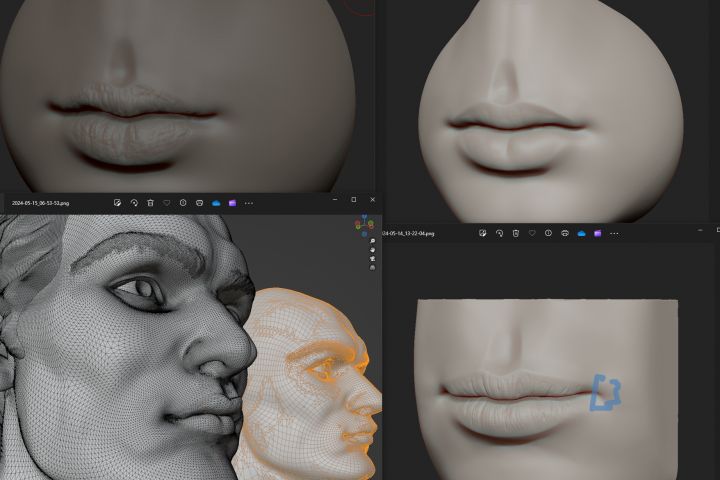Click the Blender camera view icon

[x=372, y=259]
